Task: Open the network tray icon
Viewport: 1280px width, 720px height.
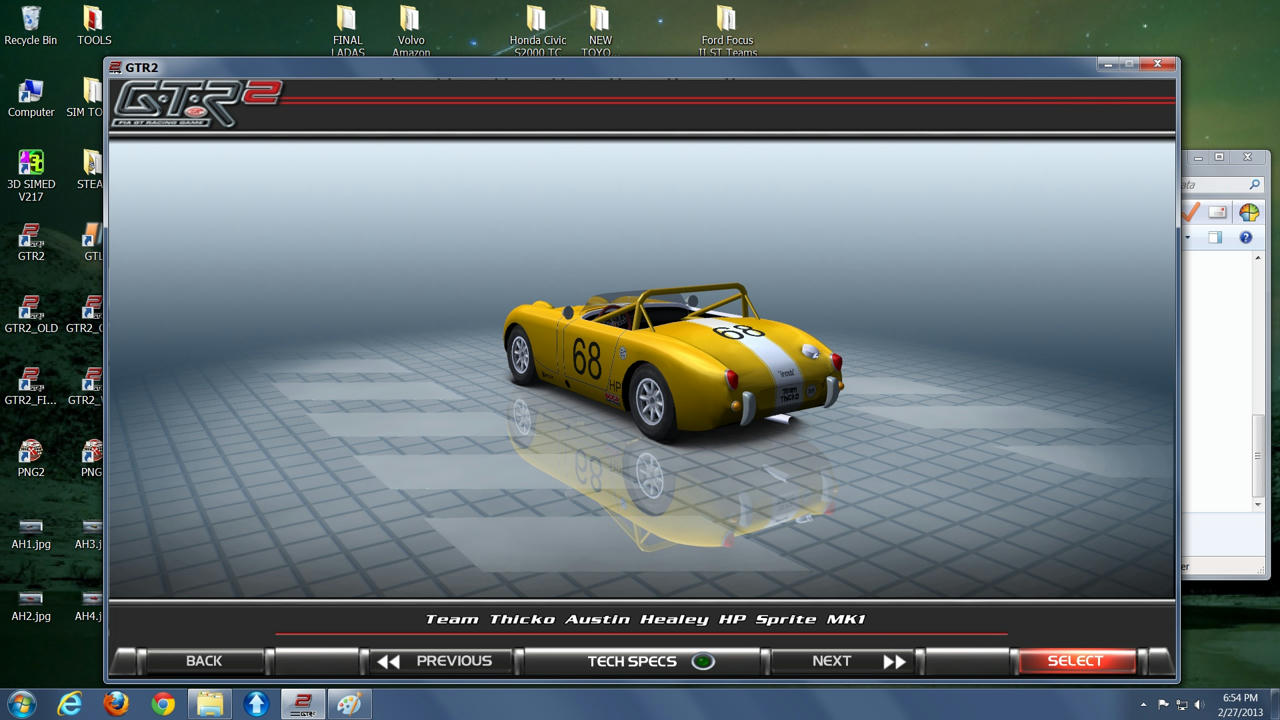Action: pyautogui.click(x=1181, y=705)
